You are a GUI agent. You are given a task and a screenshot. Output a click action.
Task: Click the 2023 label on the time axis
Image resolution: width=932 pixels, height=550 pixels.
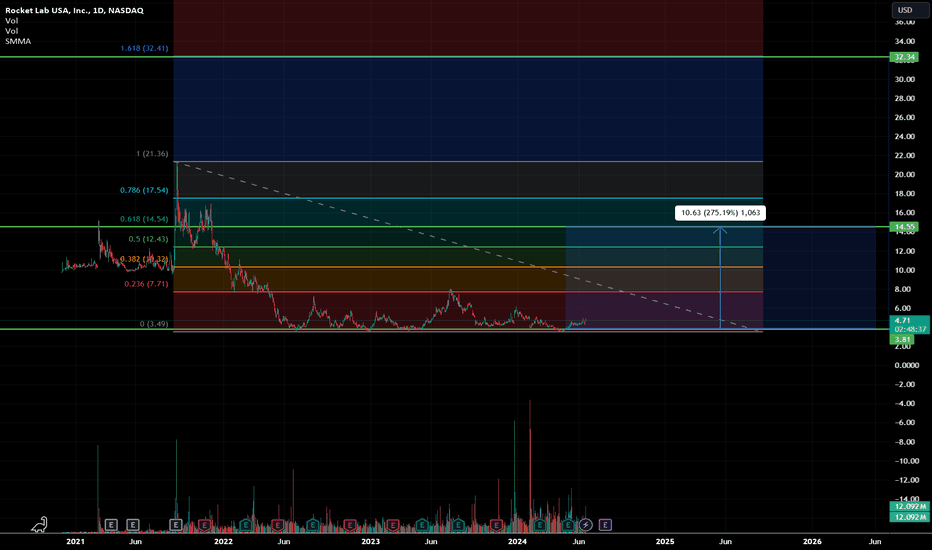pos(370,541)
